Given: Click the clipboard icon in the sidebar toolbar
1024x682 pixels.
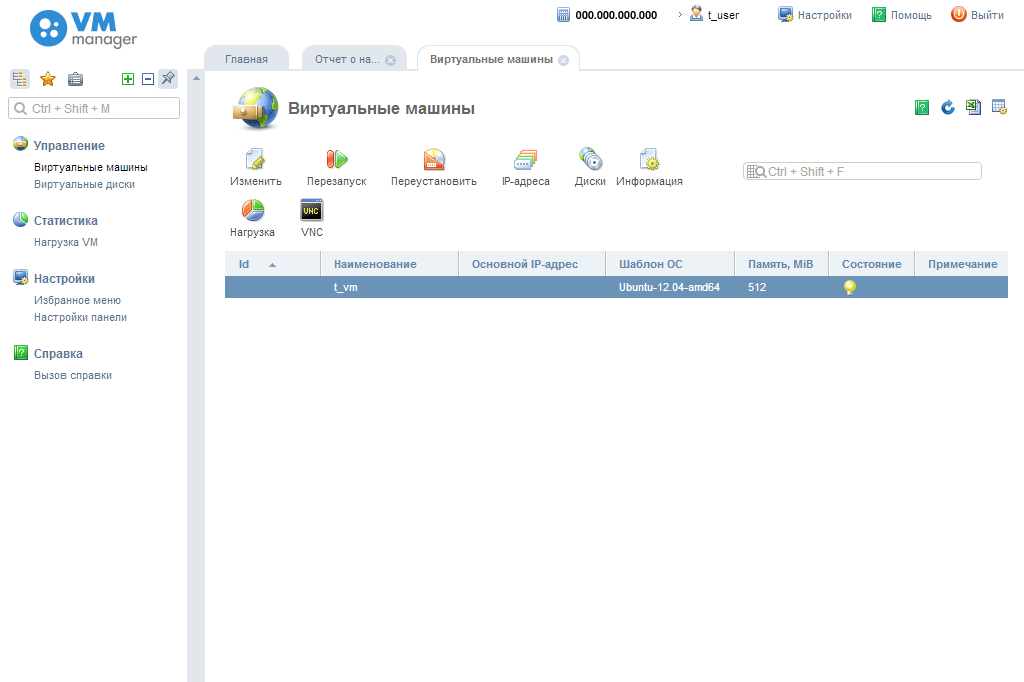Looking at the screenshot, I should [x=76, y=79].
